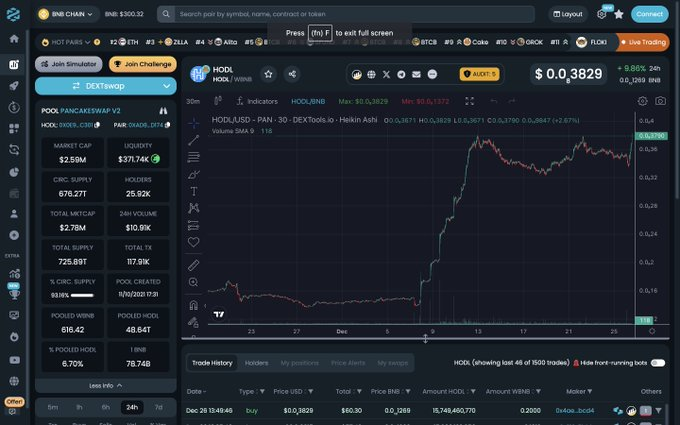This screenshot has height=425, width=680.
Task: Click the crosshair cursor tool
Action: [193, 123]
